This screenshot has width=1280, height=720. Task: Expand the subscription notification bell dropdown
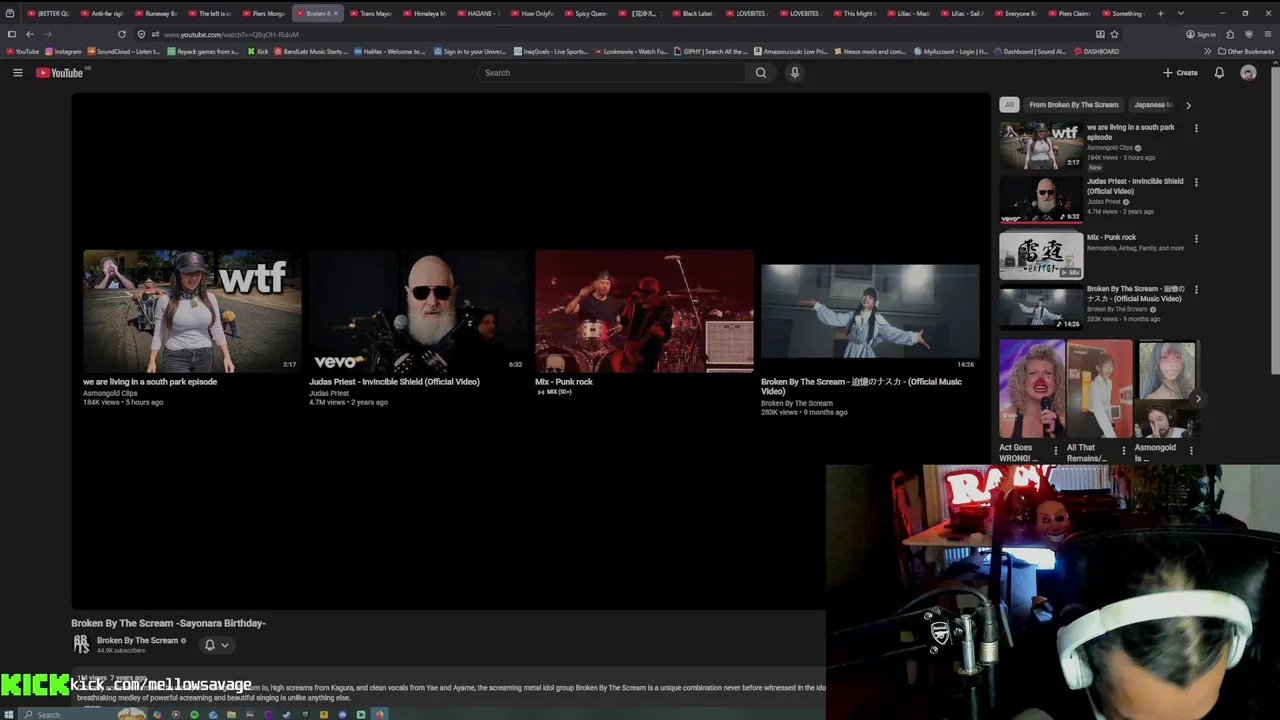coord(216,645)
